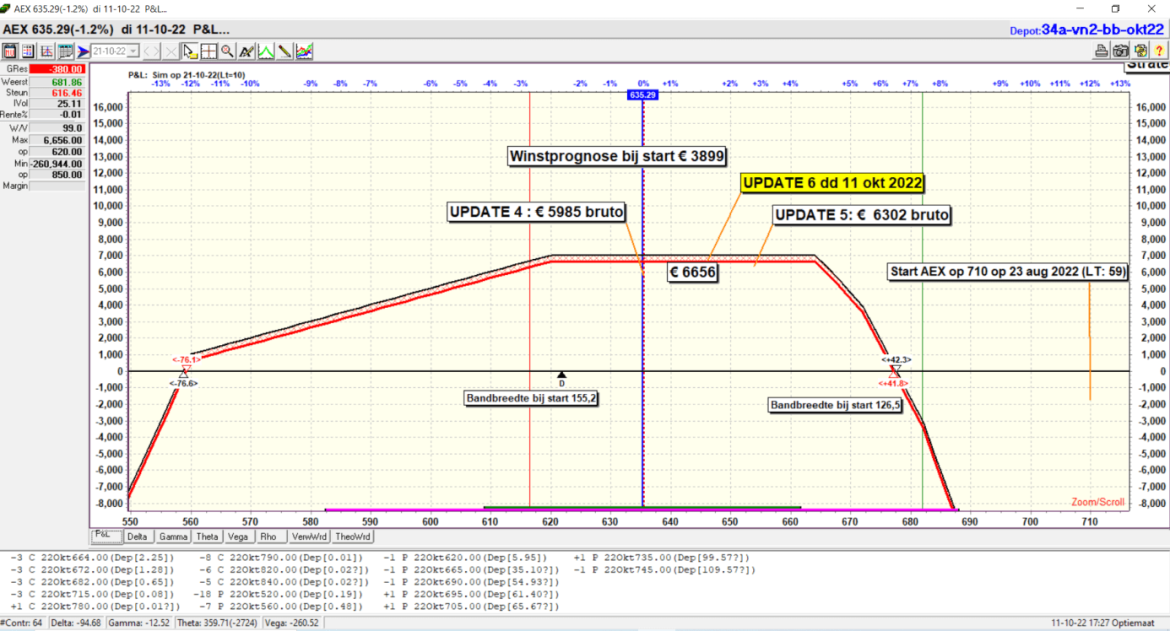Screen dimensions: 1170x631
Task: Toggle the crosshair cursor tool
Action: 208,51
